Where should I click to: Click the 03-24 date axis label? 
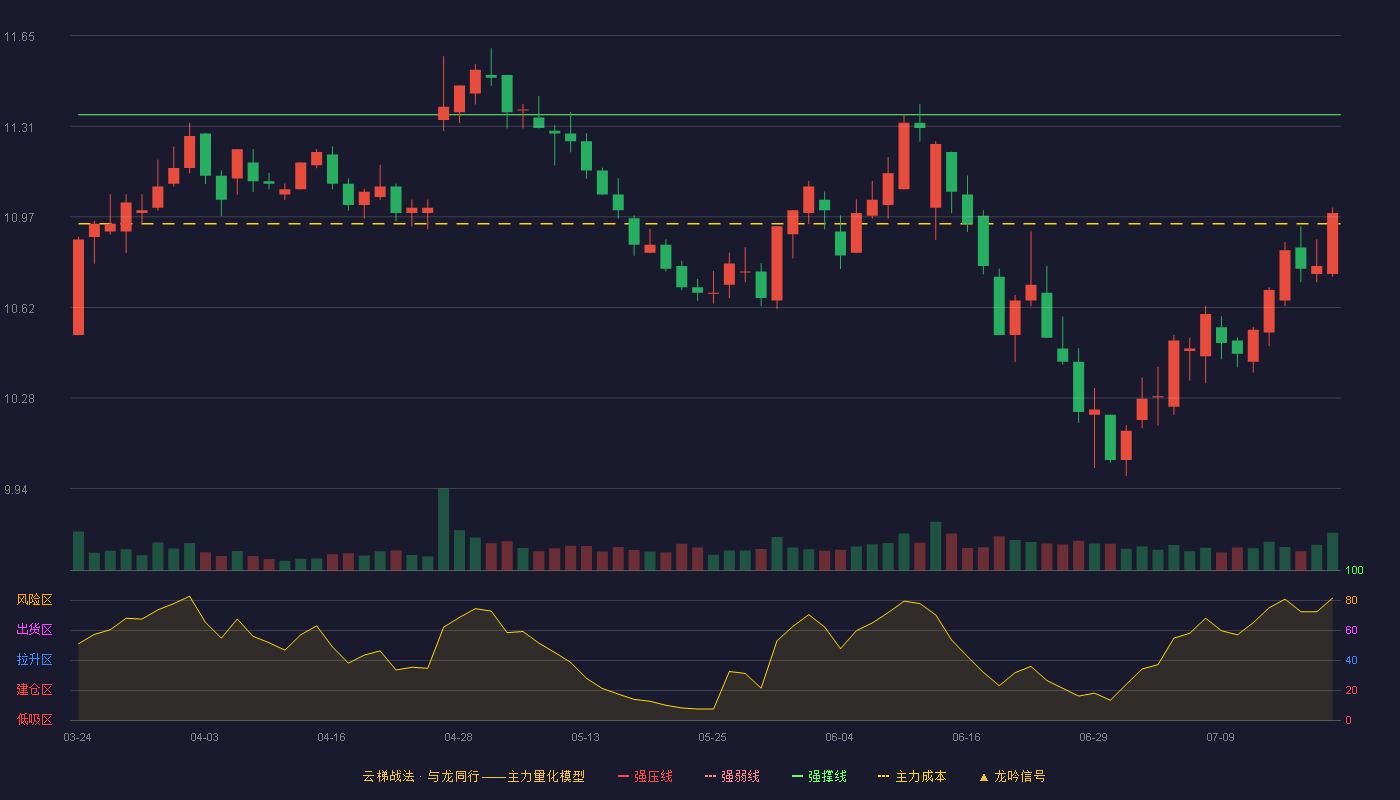coord(77,737)
